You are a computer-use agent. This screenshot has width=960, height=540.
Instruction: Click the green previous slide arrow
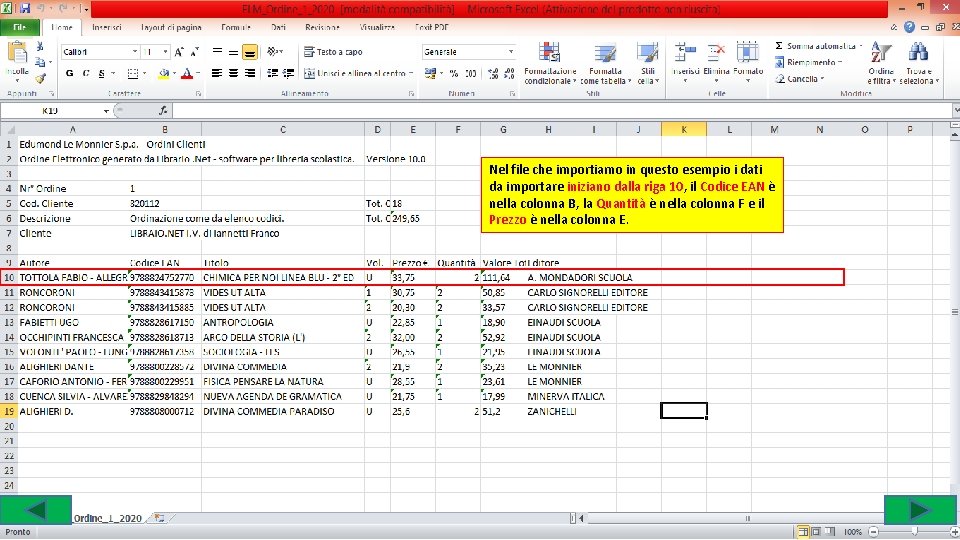click(36, 509)
